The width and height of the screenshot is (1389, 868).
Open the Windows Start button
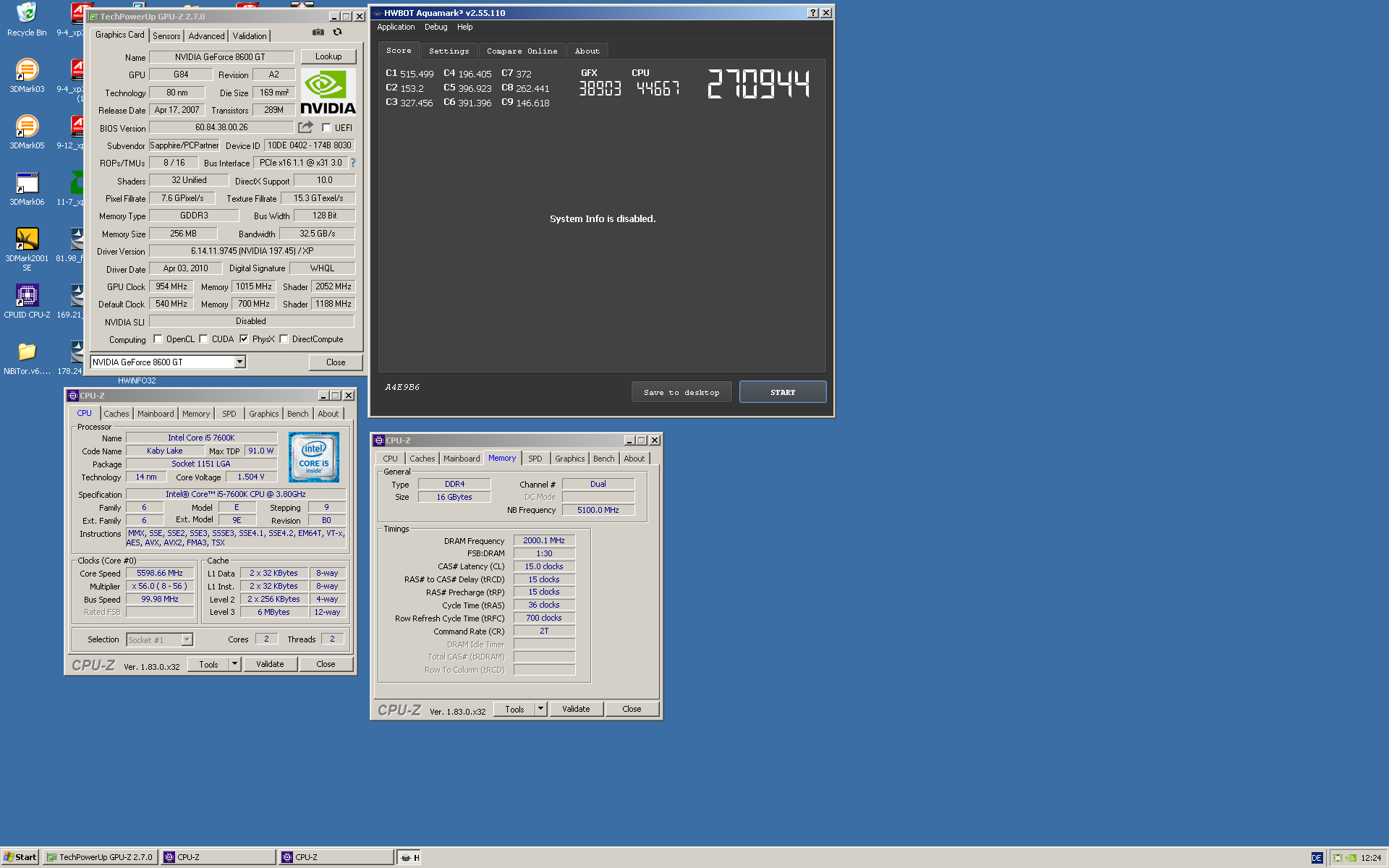click(20, 857)
